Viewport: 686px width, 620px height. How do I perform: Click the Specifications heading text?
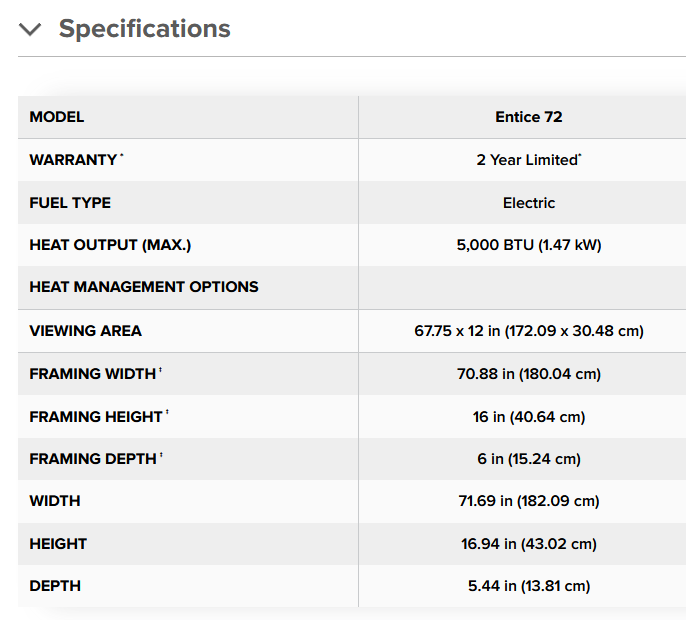point(144,29)
